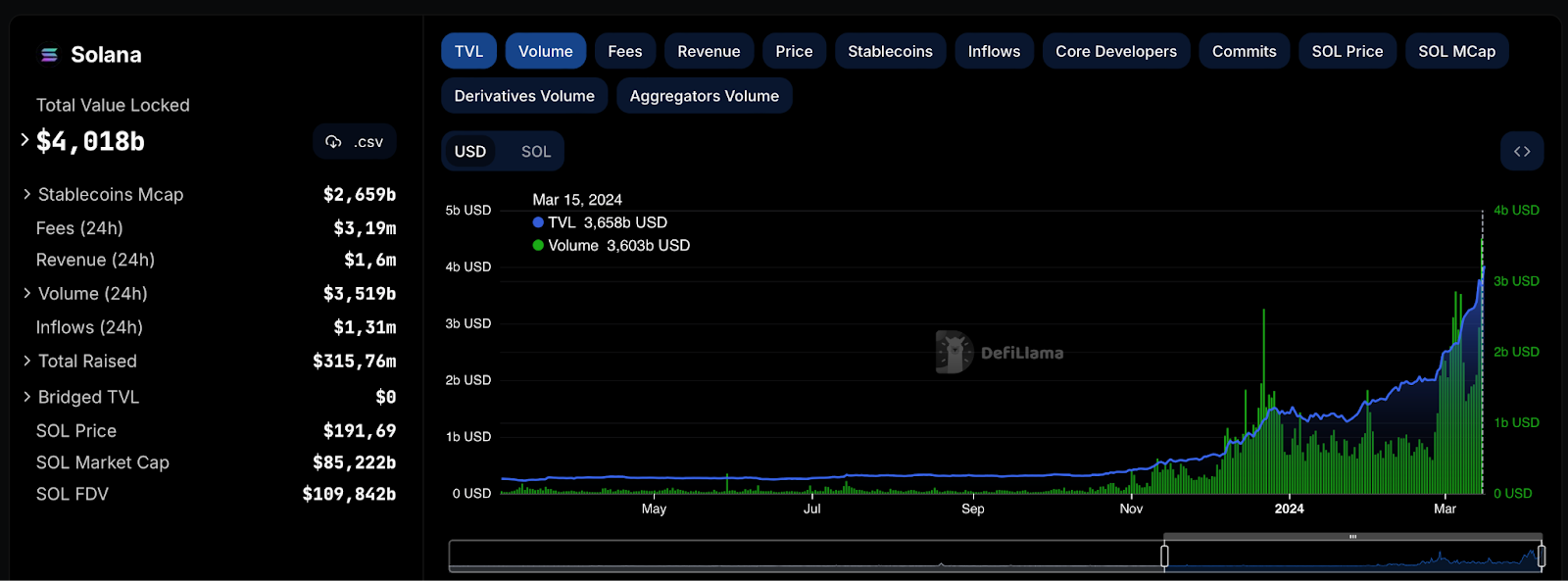Image resolution: width=1568 pixels, height=581 pixels.
Task: Expand the Total Raised row
Action: 27,361
